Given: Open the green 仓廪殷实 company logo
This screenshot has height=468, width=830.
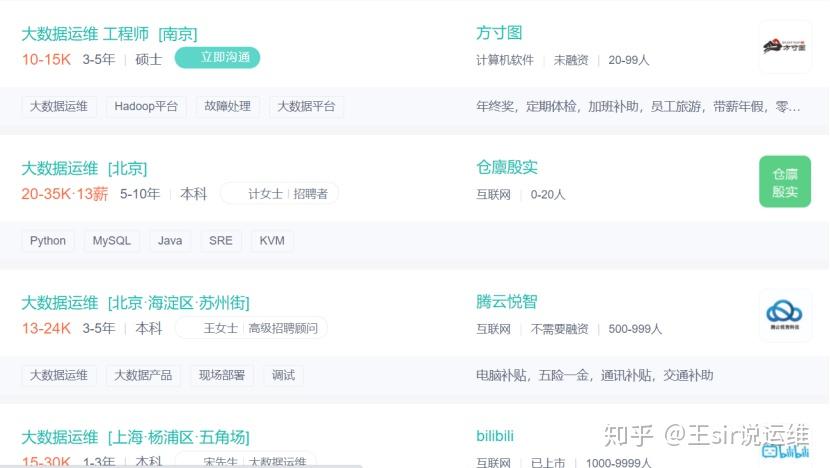Looking at the screenshot, I should pyautogui.click(x=784, y=182).
